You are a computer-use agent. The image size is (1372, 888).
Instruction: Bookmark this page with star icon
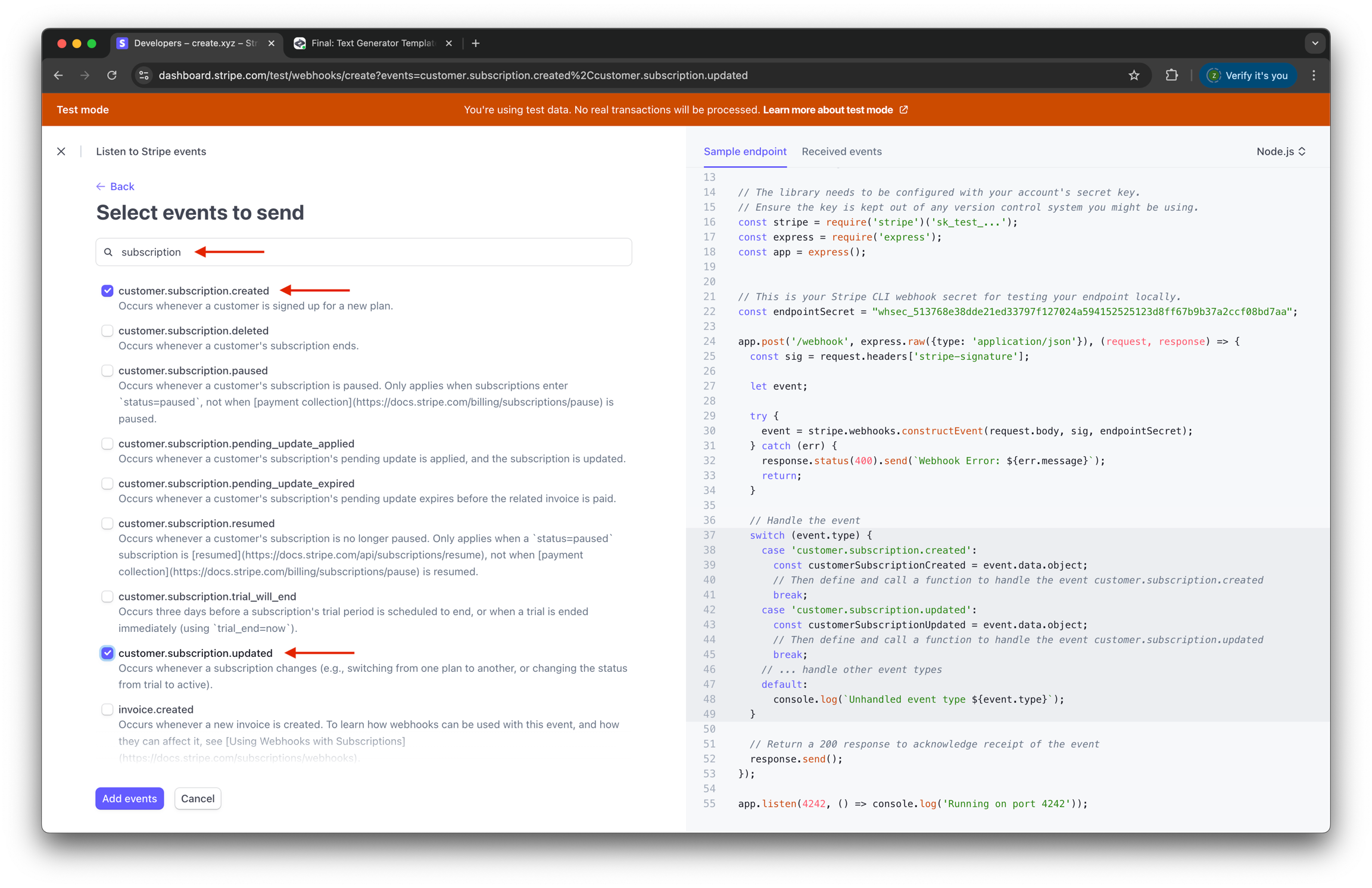(1134, 76)
